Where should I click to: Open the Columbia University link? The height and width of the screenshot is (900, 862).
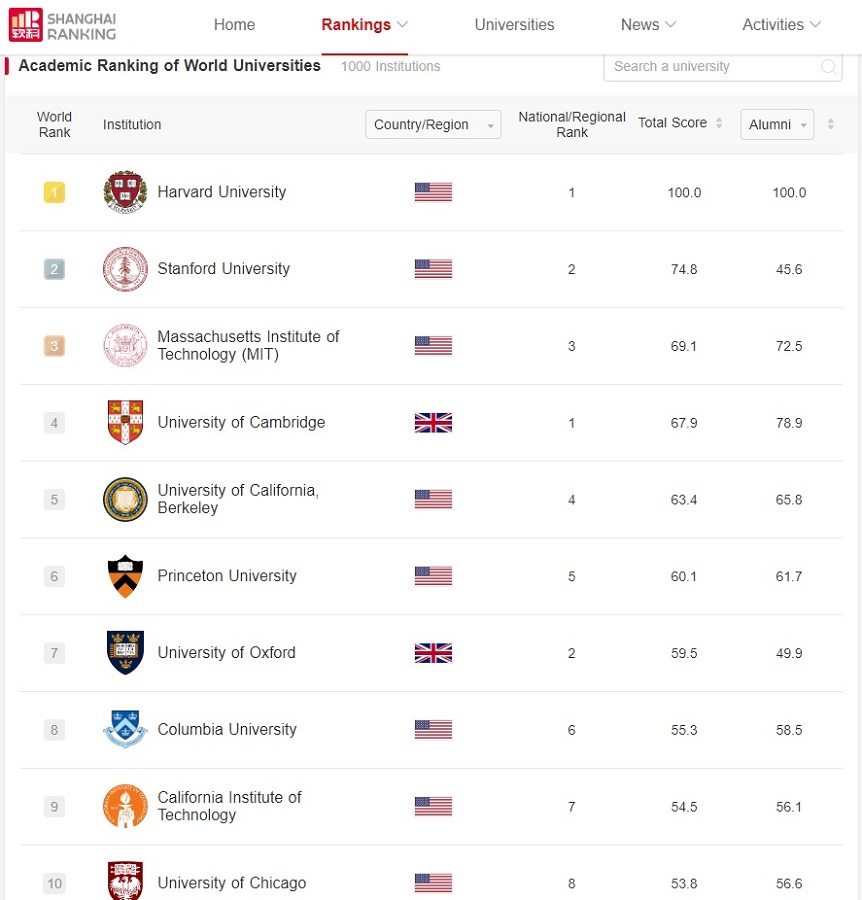pyautogui.click(x=227, y=730)
